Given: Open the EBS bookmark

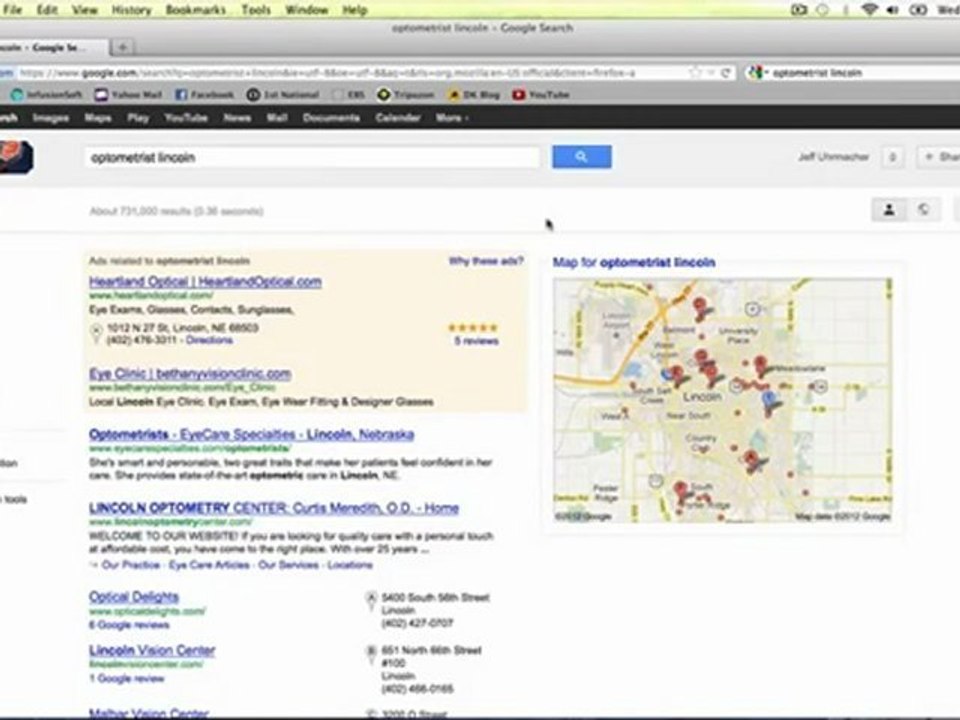Looking at the screenshot, I should click(x=349, y=95).
